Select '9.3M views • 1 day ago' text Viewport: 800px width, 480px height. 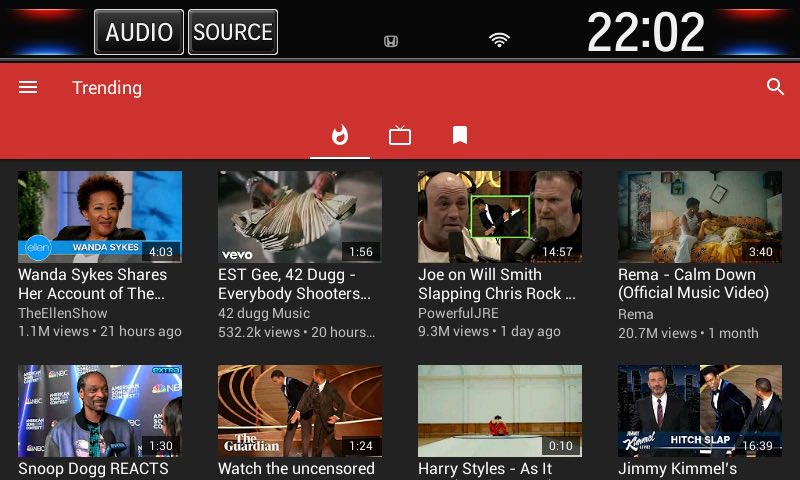(489, 331)
